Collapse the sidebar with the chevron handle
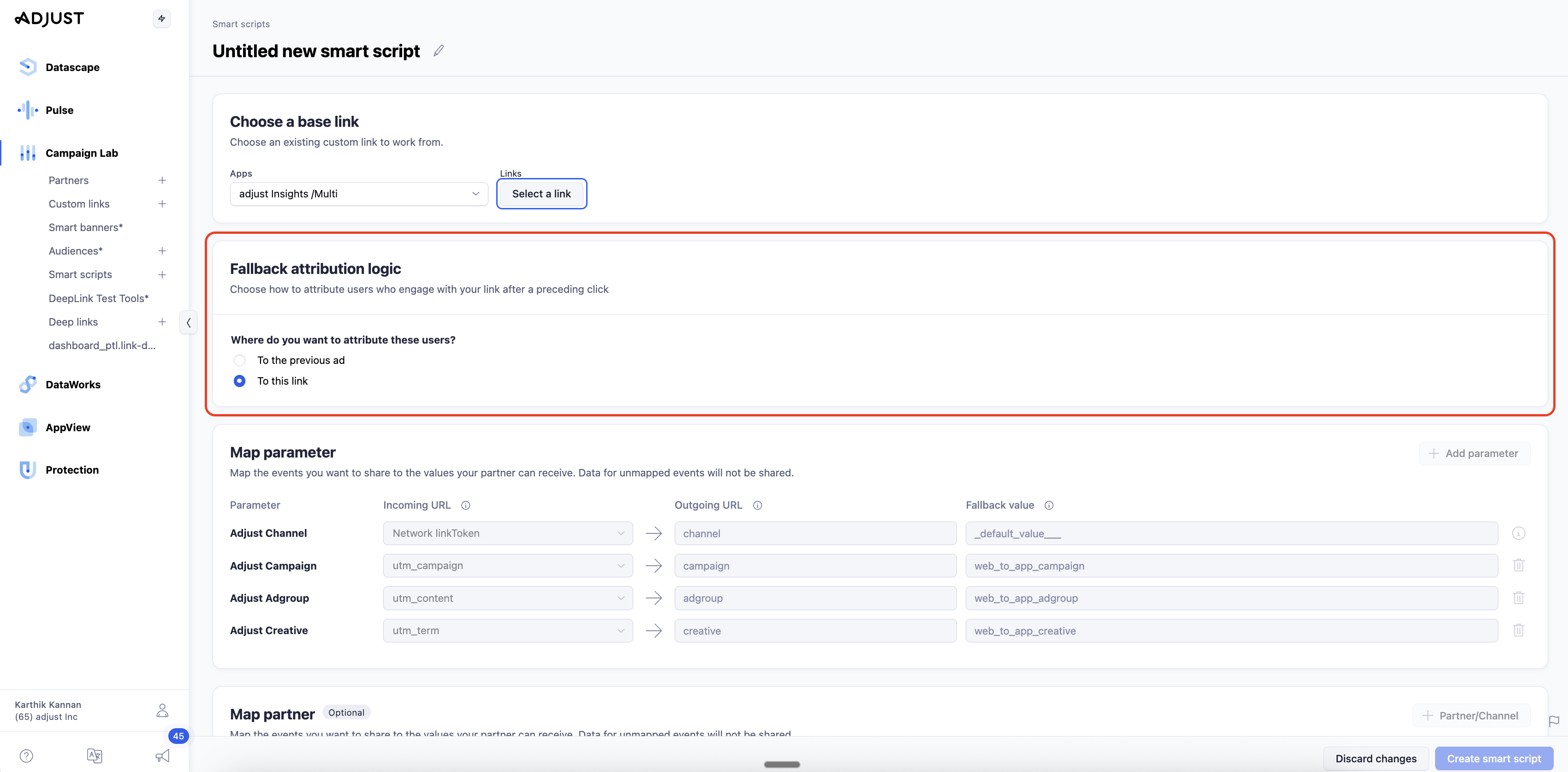Image resolution: width=1568 pixels, height=772 pixels. point(188,323)
